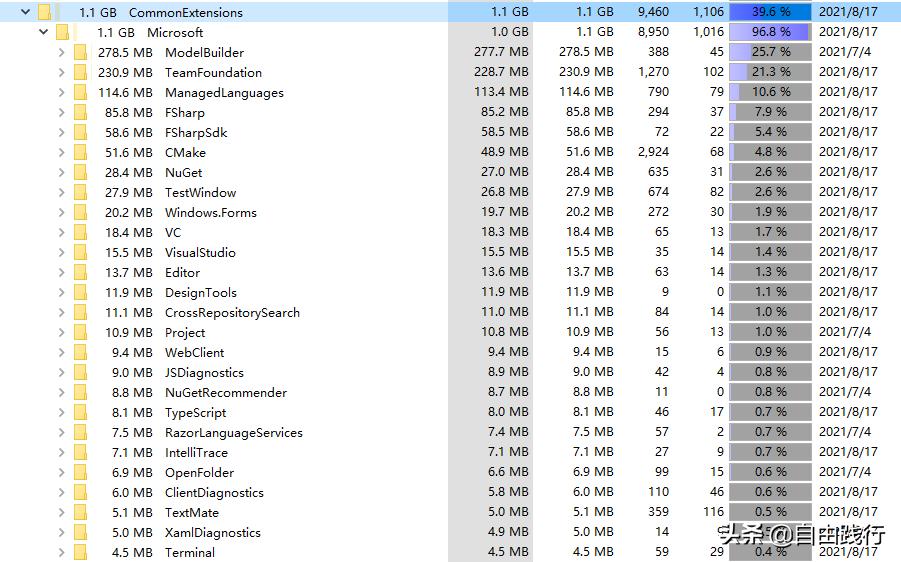The width and height of the screenshot is (901, 562).
Task: Select the XamlDiagnostics folder name
Action: pyautogui.click(x=213, y=533)
